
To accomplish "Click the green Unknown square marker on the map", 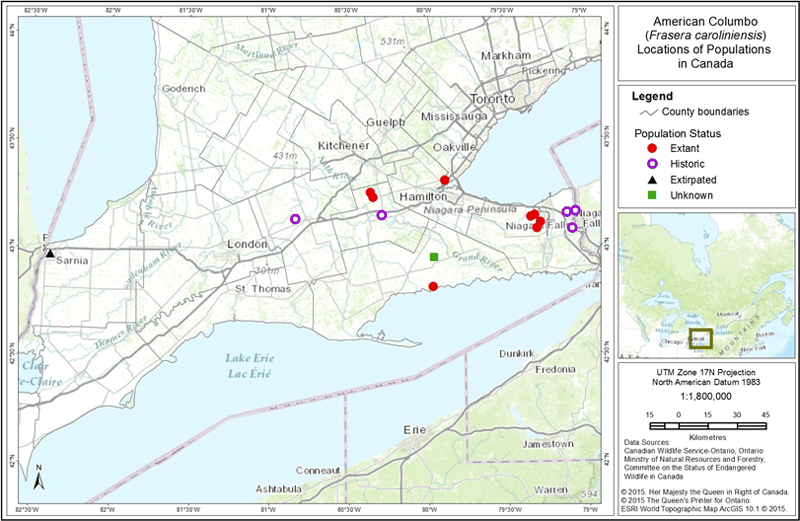I will point(434,257).
